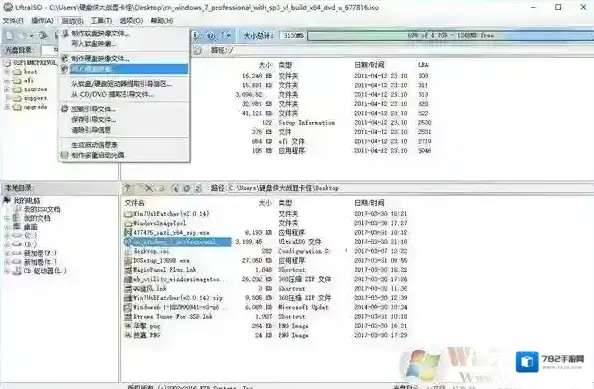The image size is (594, 389).
Task: Choose 制作多重启动光碟 menu entry
Action: click(x=124, y=155)
